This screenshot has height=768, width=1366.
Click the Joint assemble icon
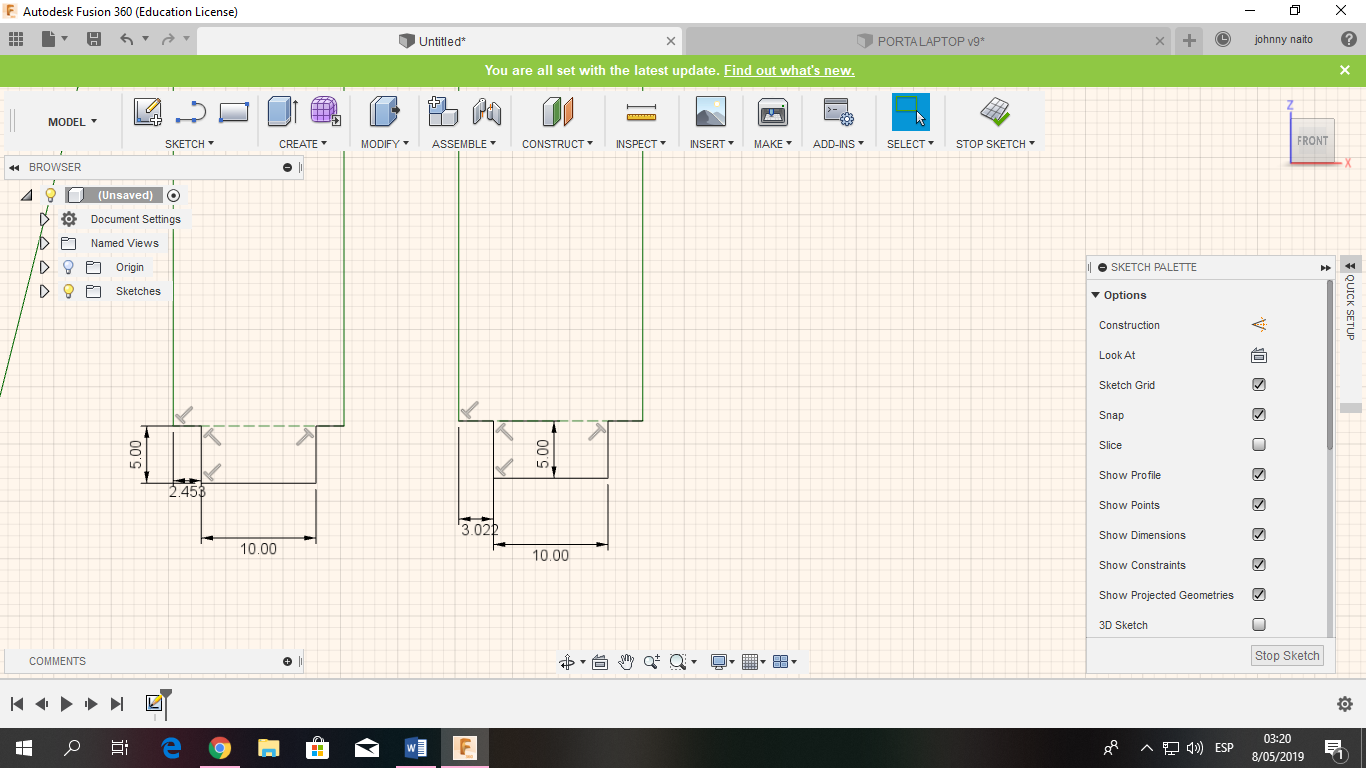click(x=486, y=112)
